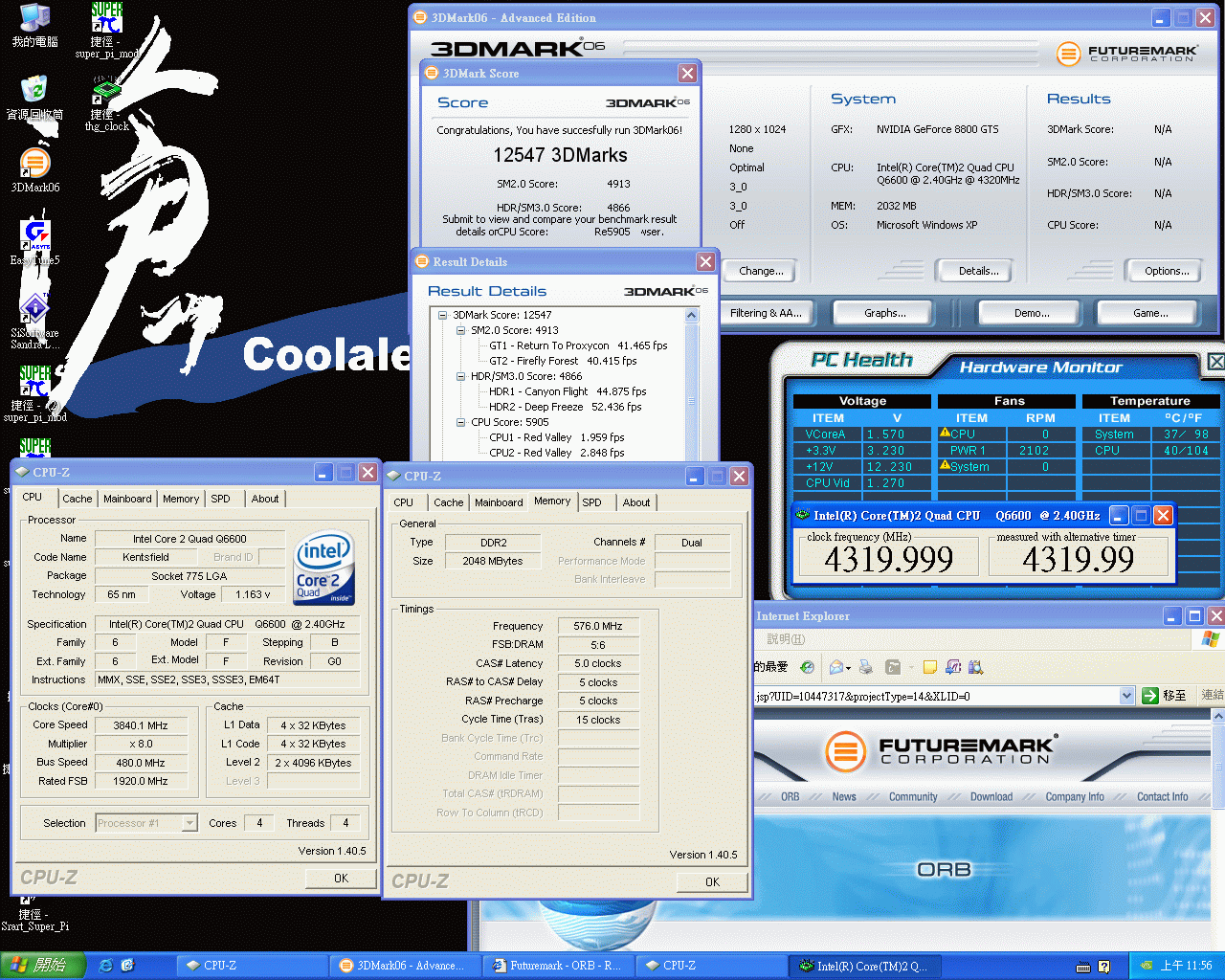Image resolution: width=1225 pixels, height=980 pixels.
Task: Click scroll up arrow in Result Details
Action: pyautogui.click(x=692, y=316)
